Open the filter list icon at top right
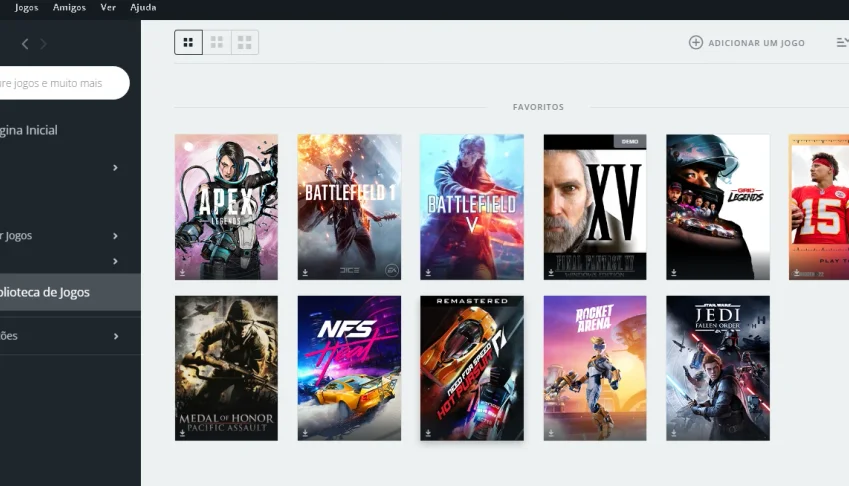Viewport: 849px width, 486px height. tap(842, 42)
